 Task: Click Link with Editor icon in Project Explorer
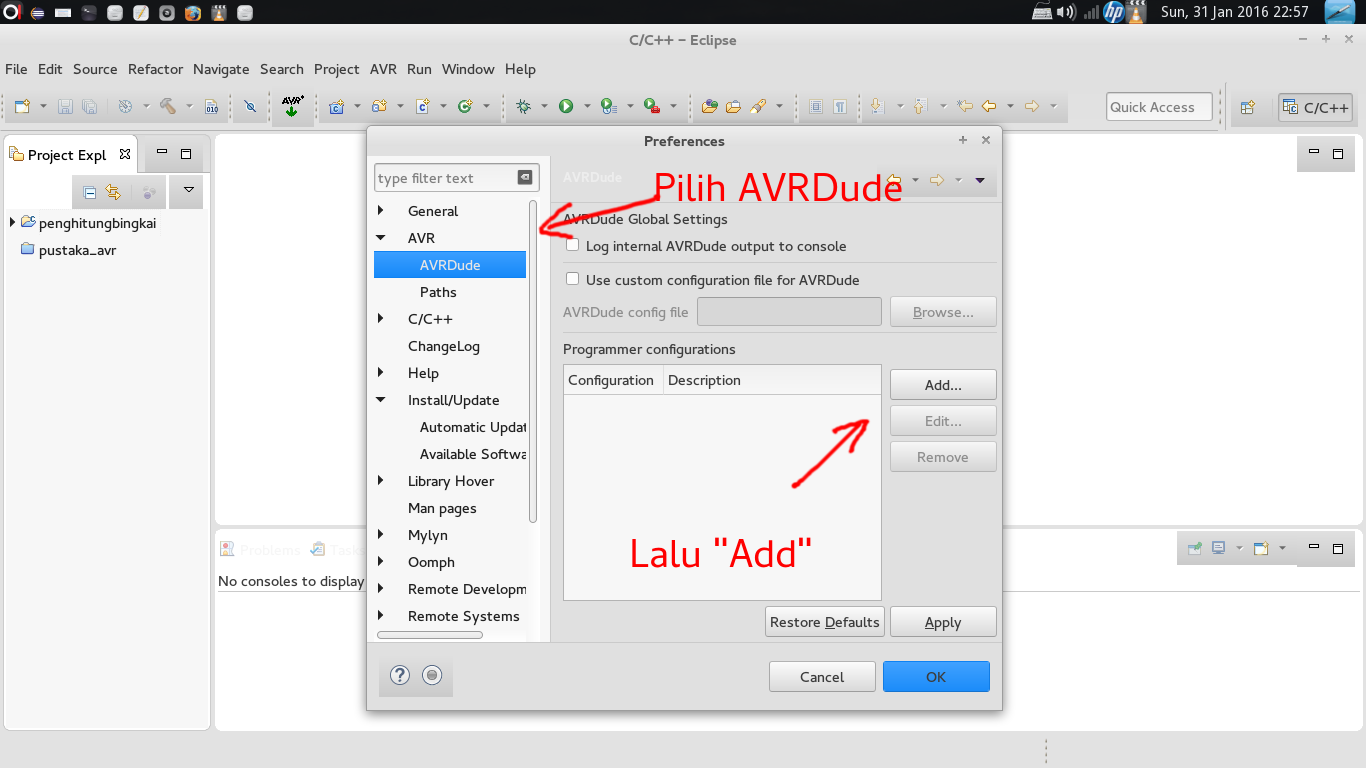click(113, 191)
